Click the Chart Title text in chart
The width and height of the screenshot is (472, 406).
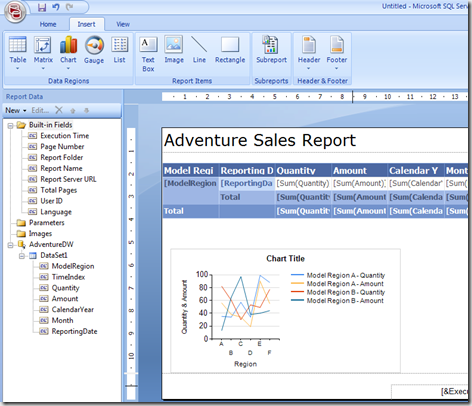click(285, 259)
